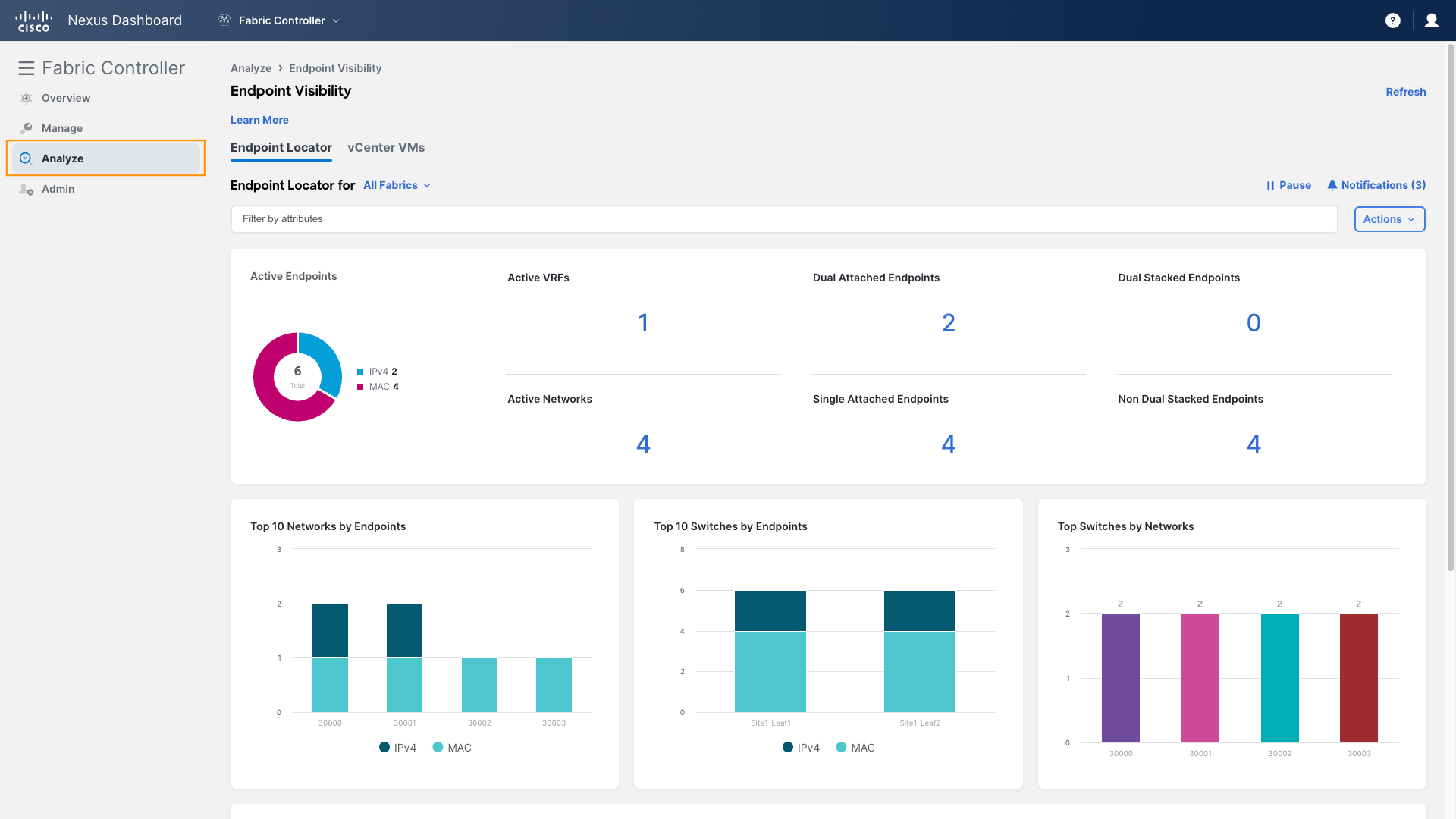Click the Analyze breadcrumb link

pyautogui.click(x=251, y=68)
